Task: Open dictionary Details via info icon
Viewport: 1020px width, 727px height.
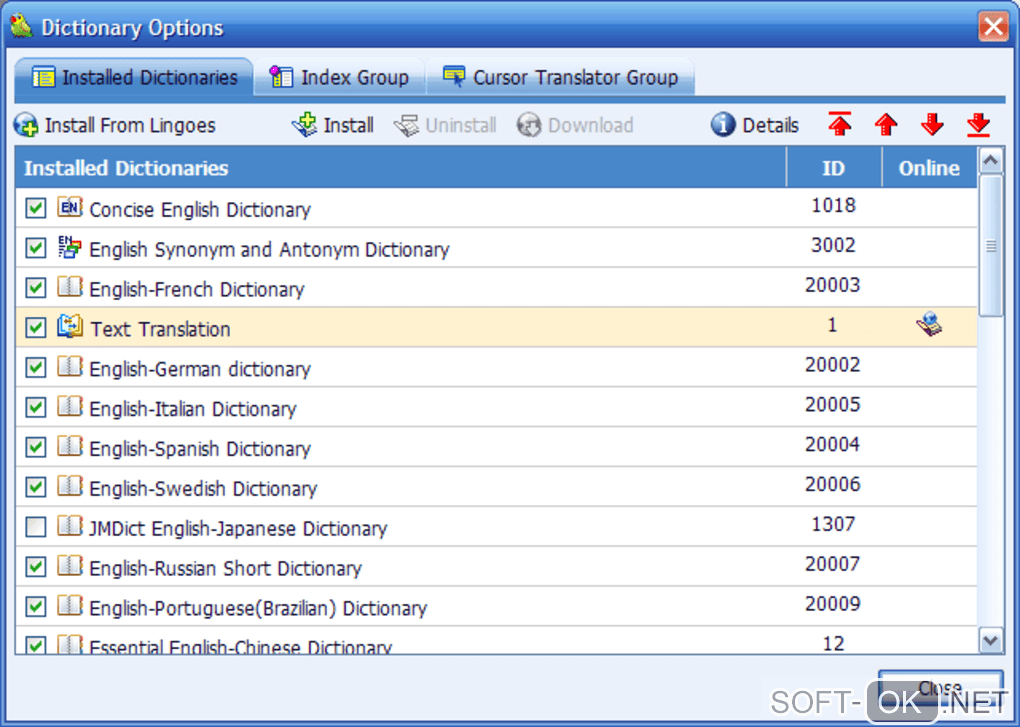Action: pyautogui.click(x=723, y=124)
